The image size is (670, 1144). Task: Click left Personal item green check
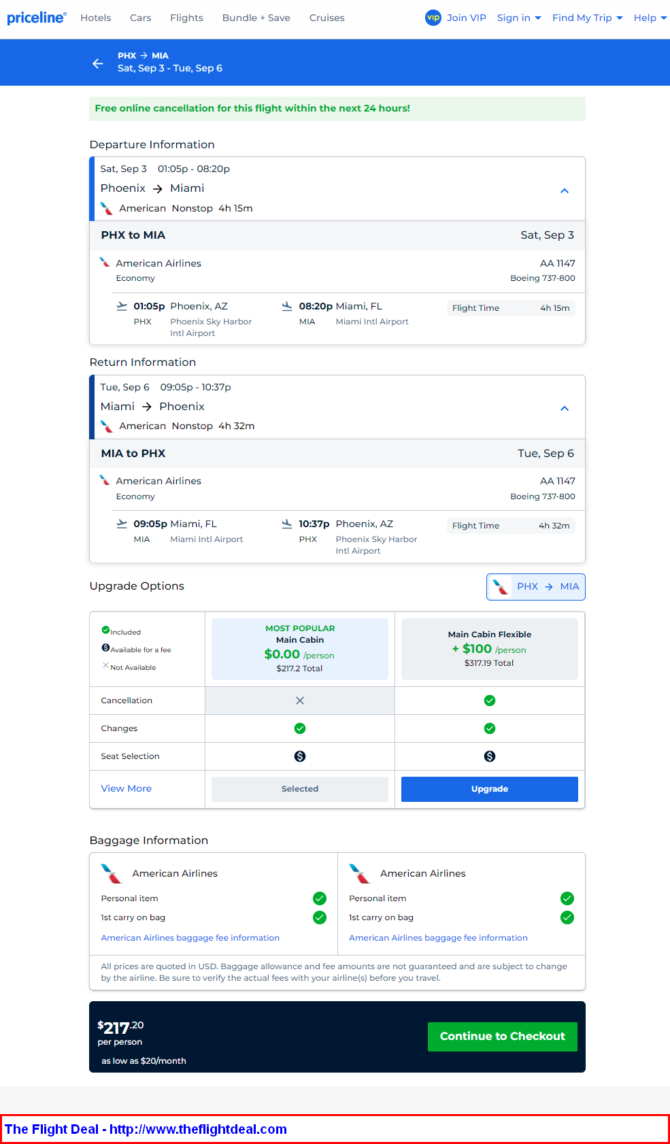[320, 898]
